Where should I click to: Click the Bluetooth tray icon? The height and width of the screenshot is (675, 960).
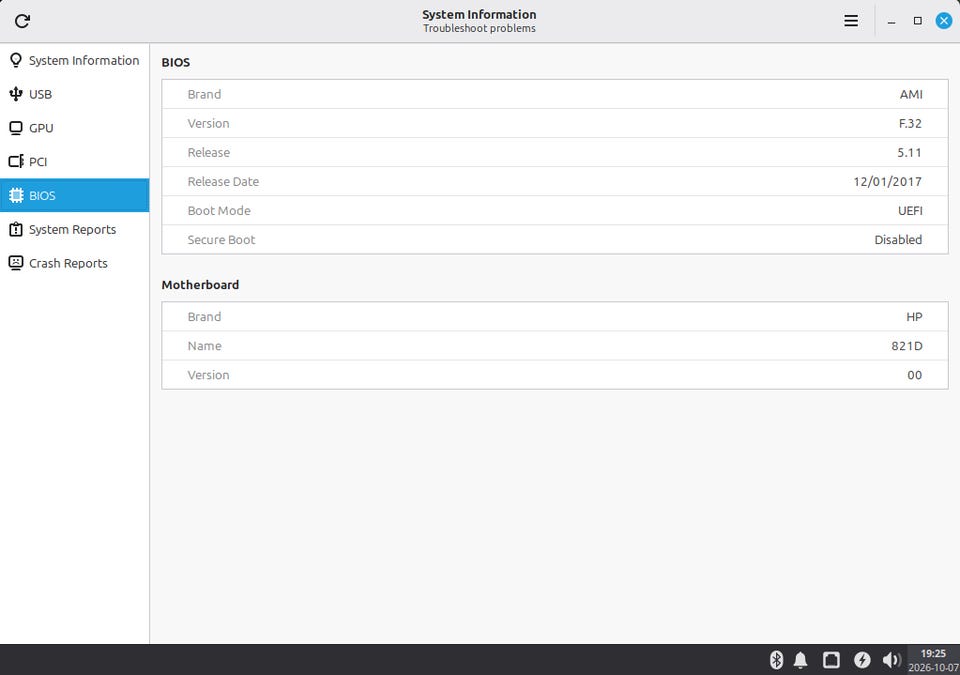coord(776,660)
